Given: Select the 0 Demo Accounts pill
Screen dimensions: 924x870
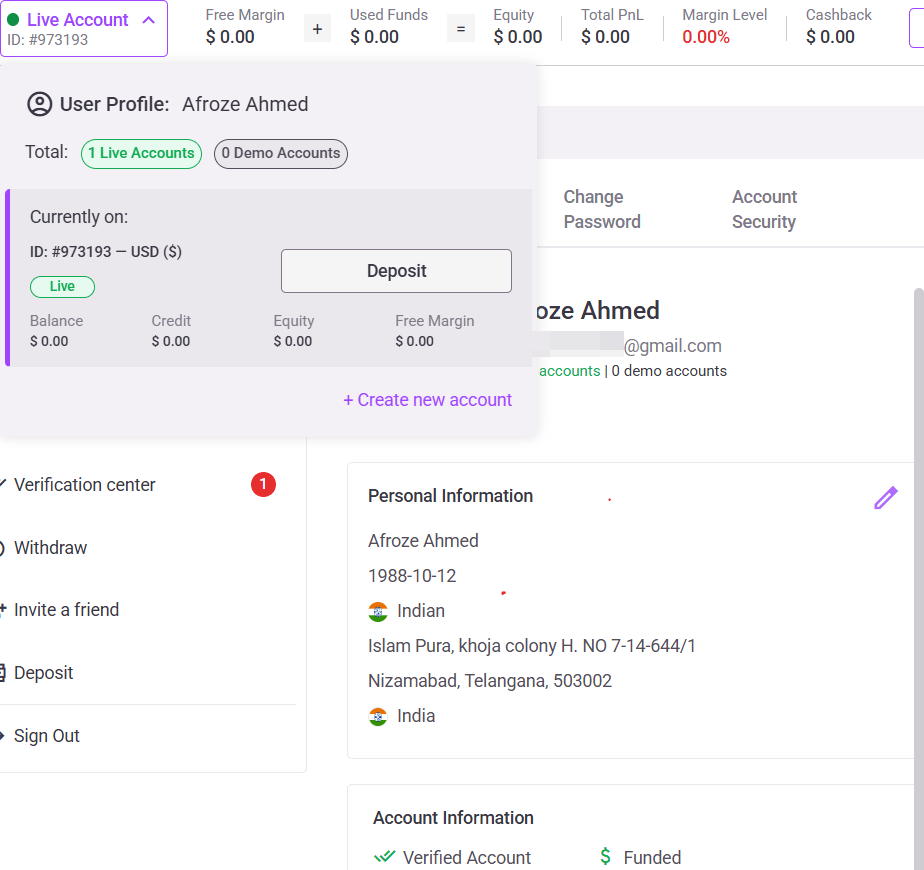Looking at the screenshot, I should 281,153.
